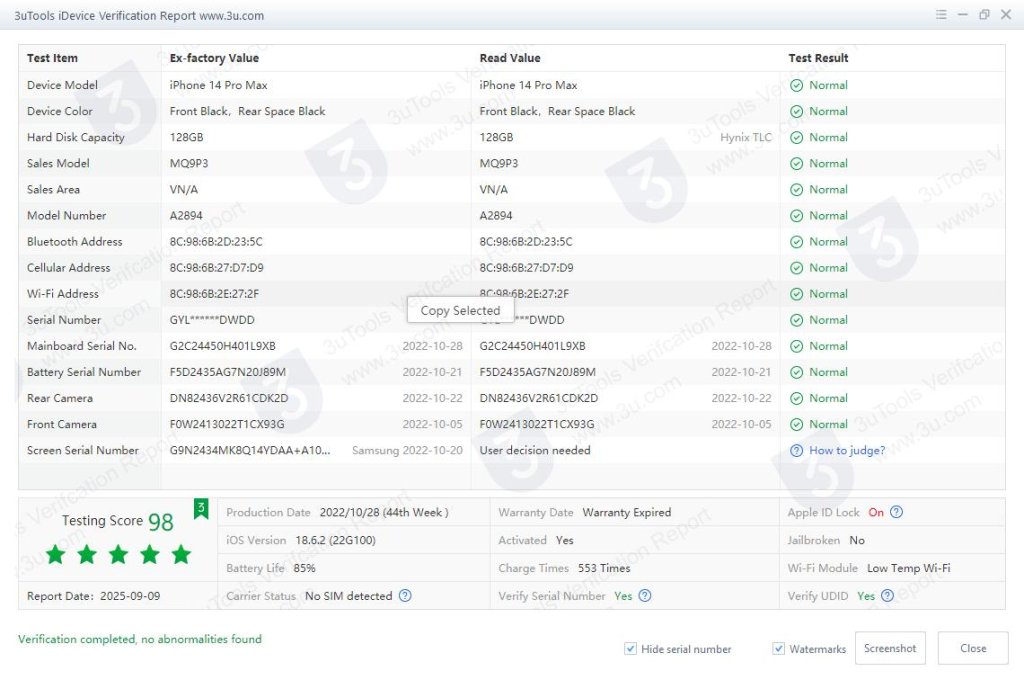This screenshot has height=680, width=1024.
Task: Click Mainboard Serial No. Normal check icon
Action: point(796,347)
